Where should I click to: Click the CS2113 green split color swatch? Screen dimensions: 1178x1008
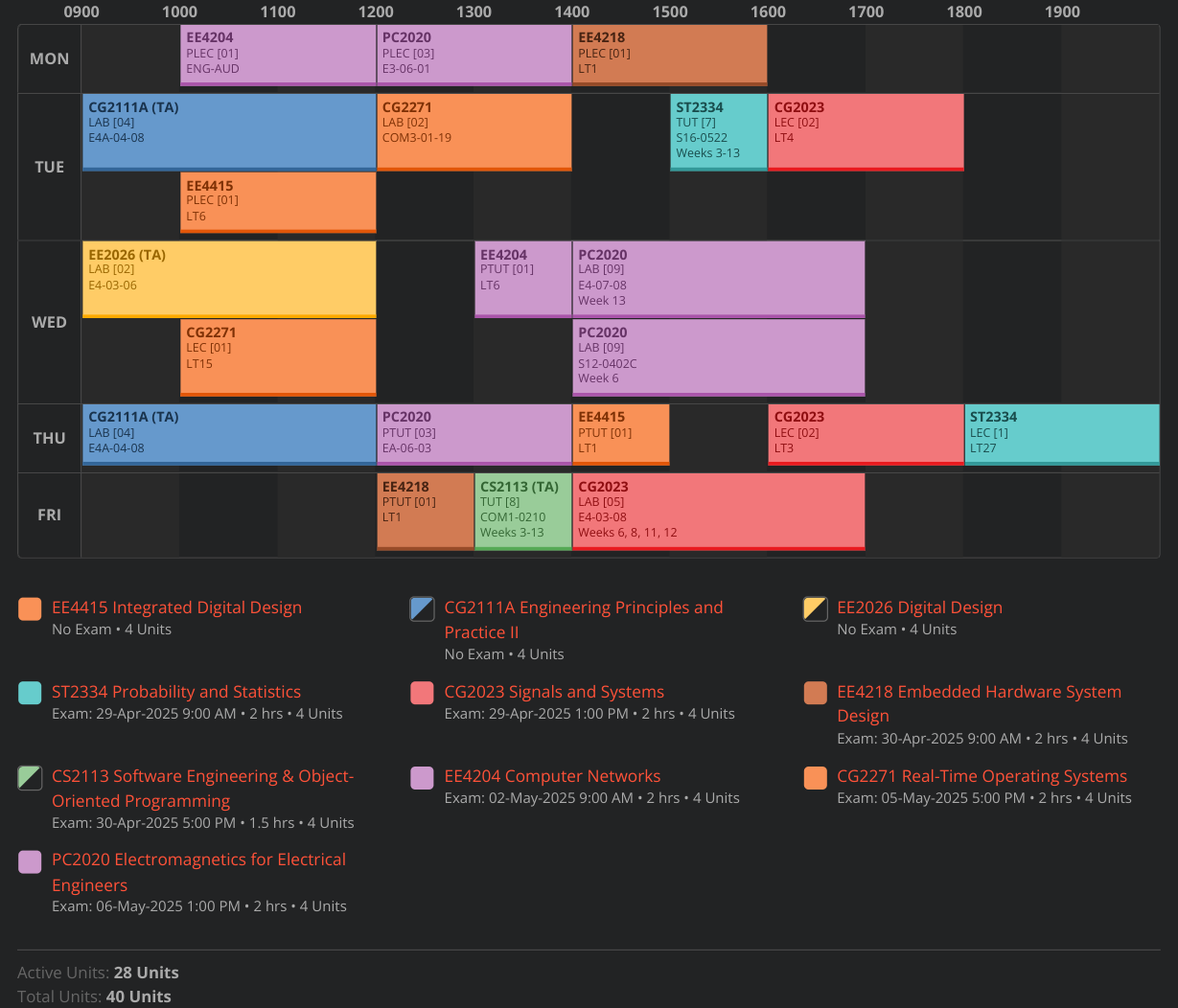click(30, 778)
